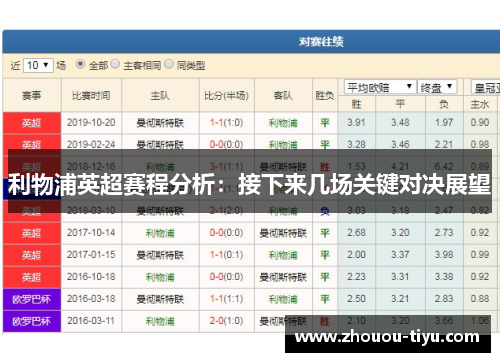Click the score 1-1(0:1)
Viewport: 500px width, 362px height.
tap(226, 255)
